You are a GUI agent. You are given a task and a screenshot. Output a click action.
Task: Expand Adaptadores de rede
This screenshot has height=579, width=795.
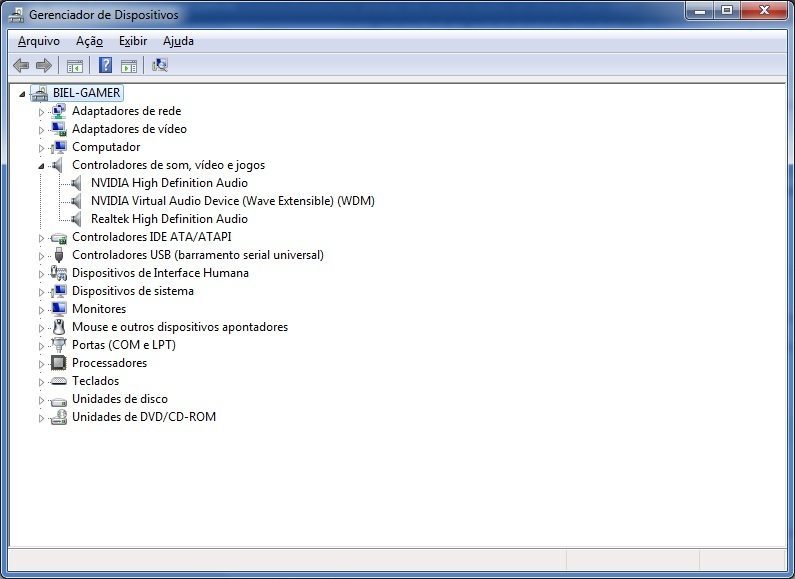click(x=42, y=112)
